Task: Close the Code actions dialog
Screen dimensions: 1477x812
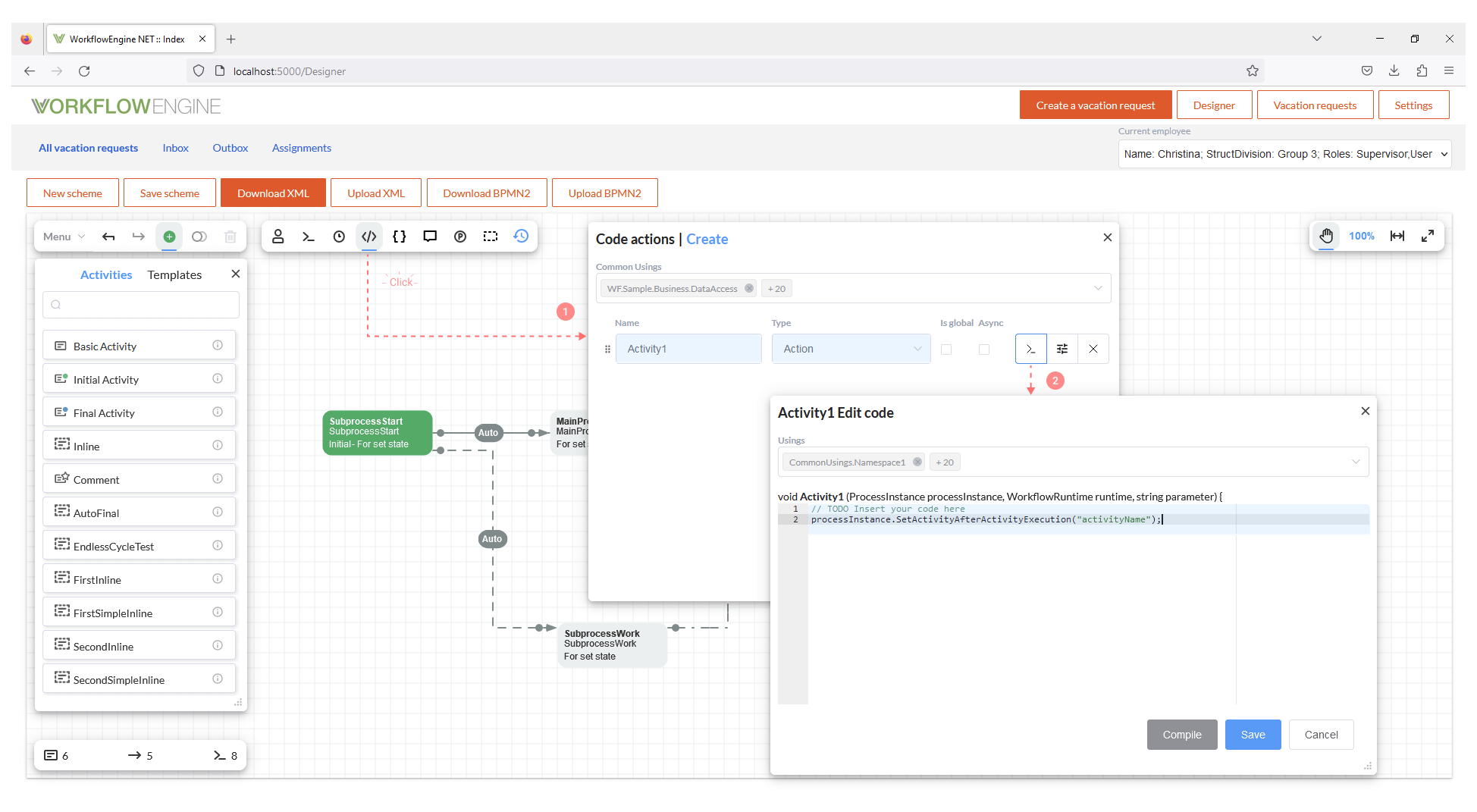Action: point(1108,237)
